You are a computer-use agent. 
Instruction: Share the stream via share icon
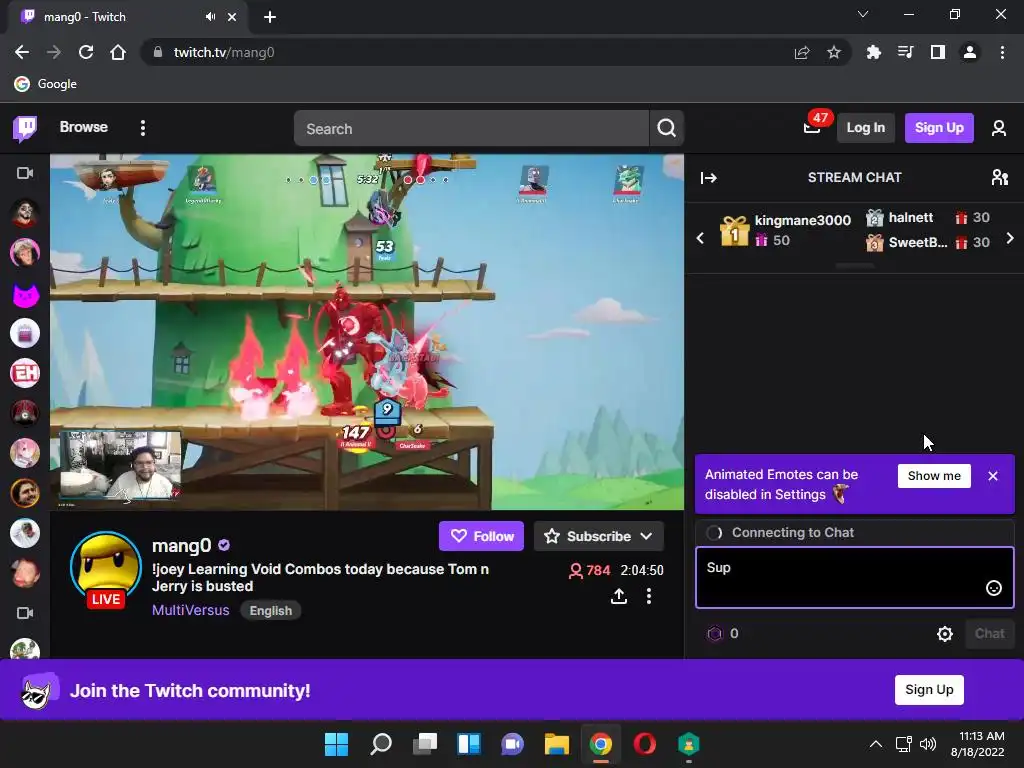[x=618, y=596]
